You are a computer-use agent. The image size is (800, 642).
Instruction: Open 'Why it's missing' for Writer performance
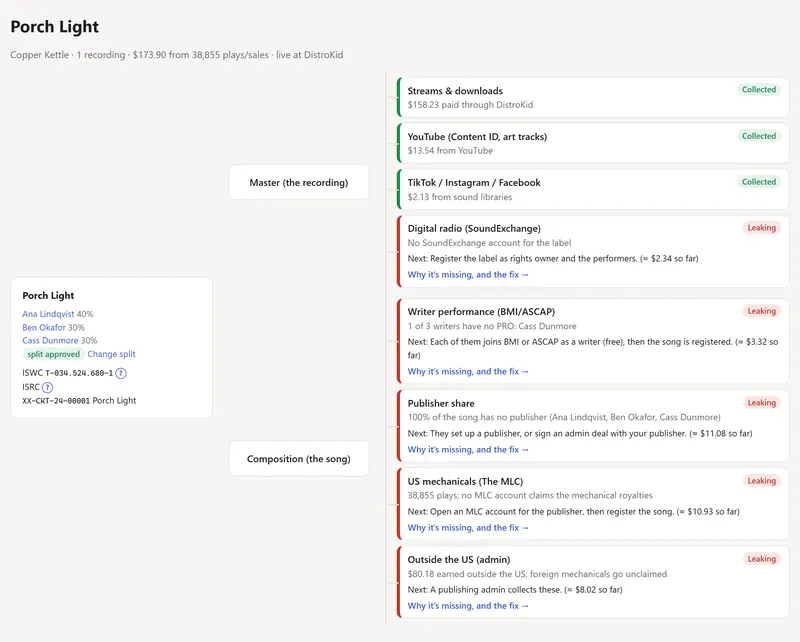pos(468,372)
